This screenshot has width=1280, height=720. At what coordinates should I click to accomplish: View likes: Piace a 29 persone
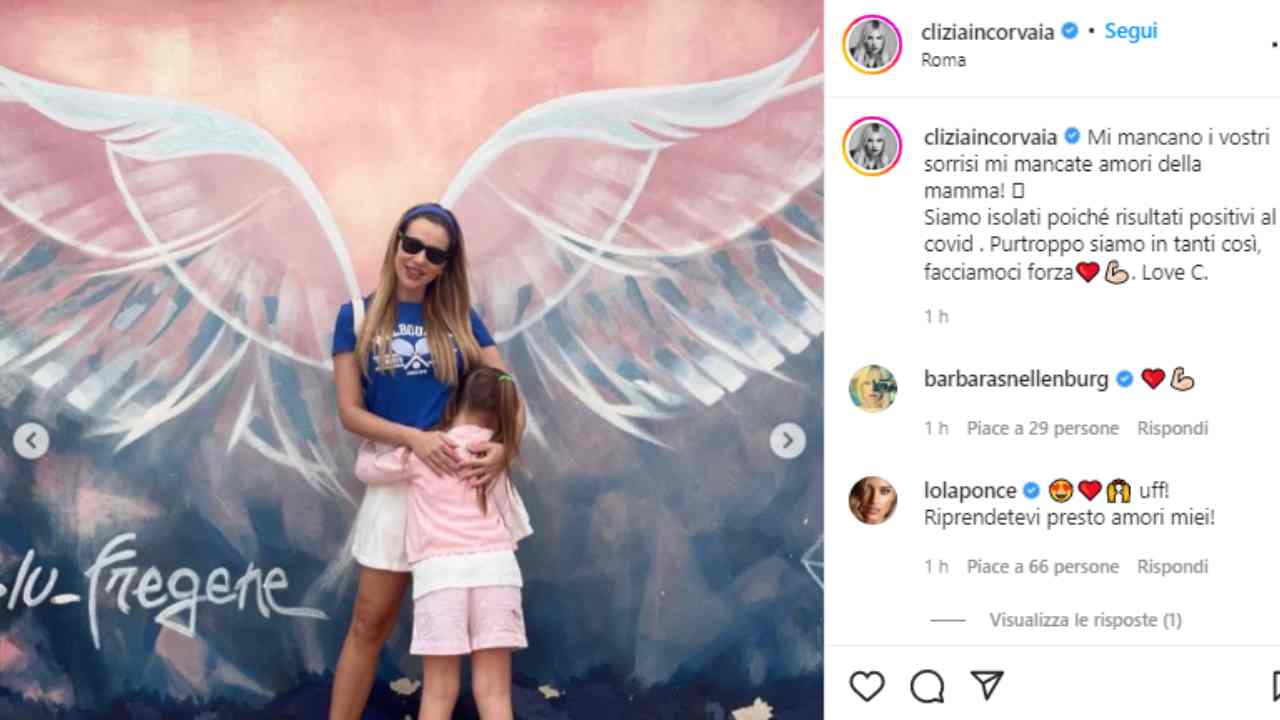click(x=1042, y=428)
